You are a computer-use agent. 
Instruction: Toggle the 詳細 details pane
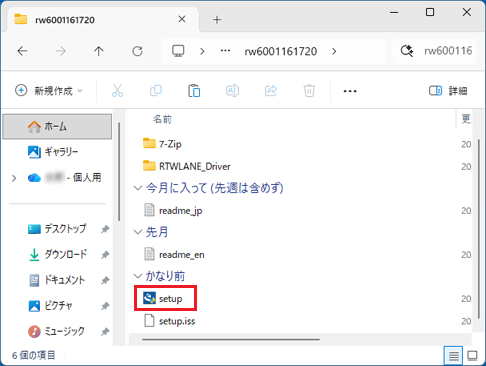click(x=448, y=91)
